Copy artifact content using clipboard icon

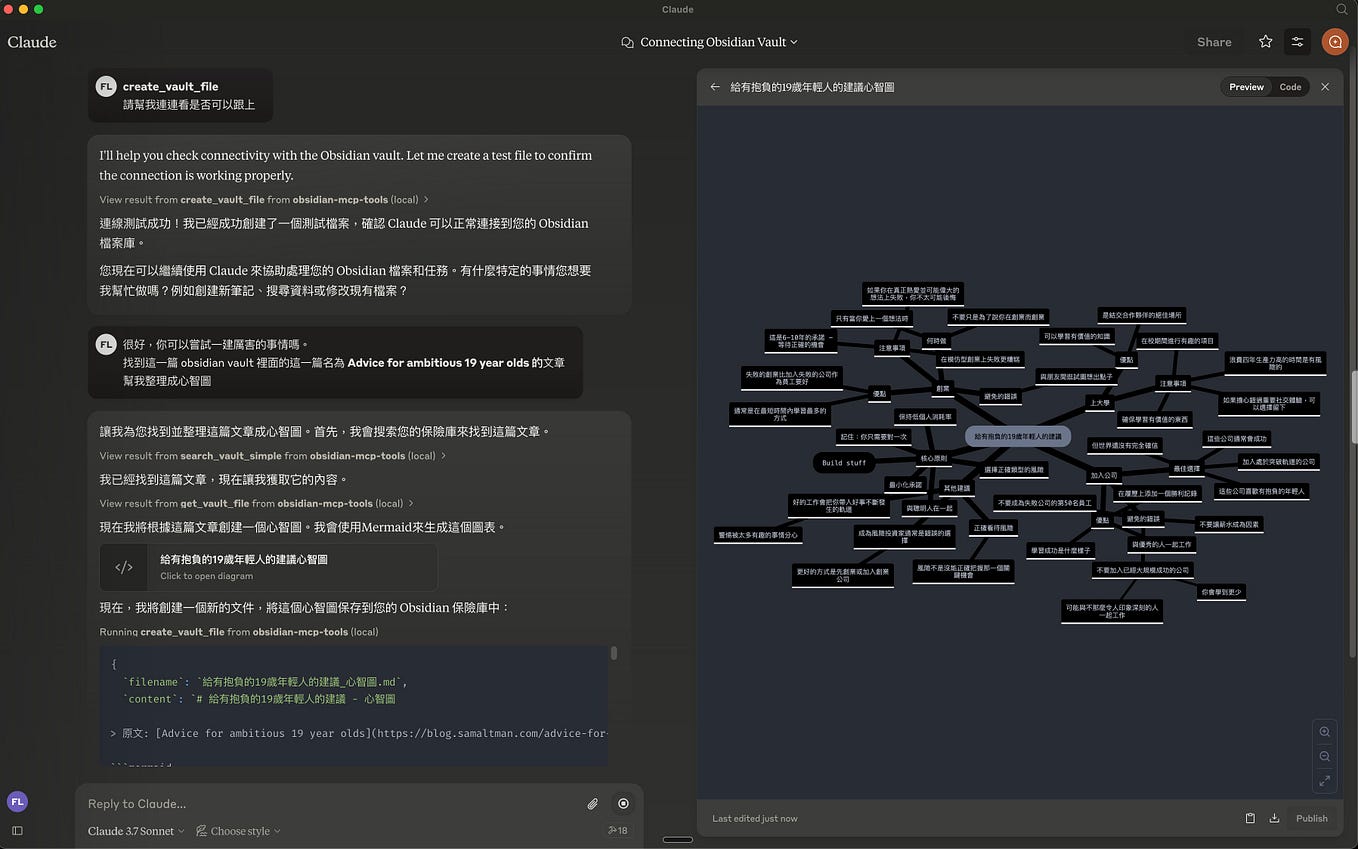(x=1249, y=818)
